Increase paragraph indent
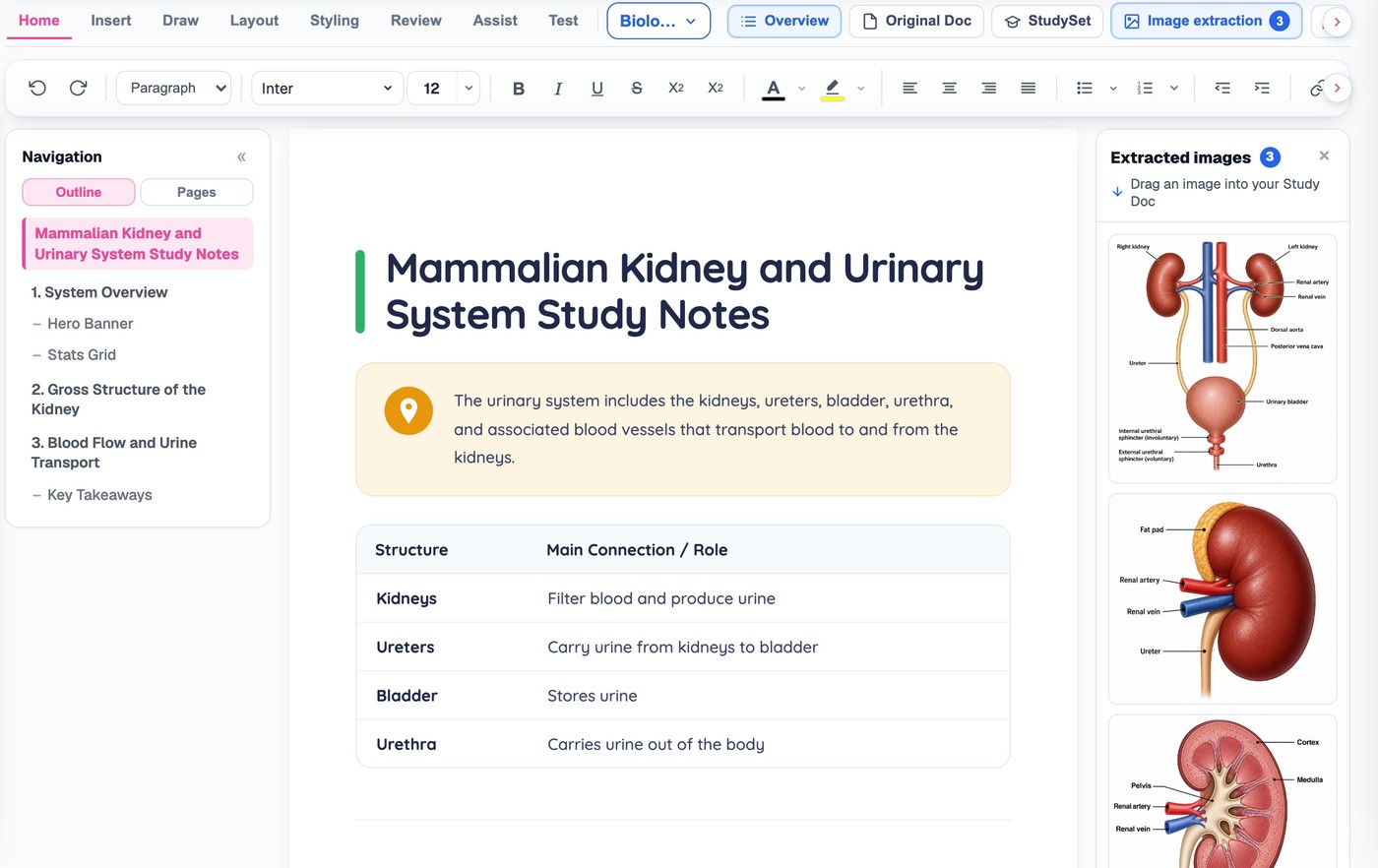 pyautogui.click(x=1262, y=89)
